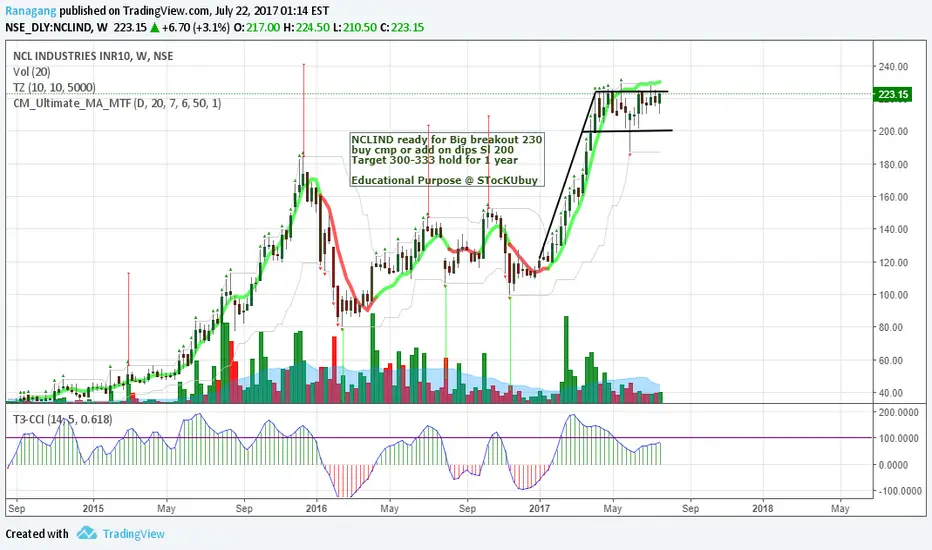Select the CM_Ultimate_MA_MTF indicator label

(x=117, y=103)
